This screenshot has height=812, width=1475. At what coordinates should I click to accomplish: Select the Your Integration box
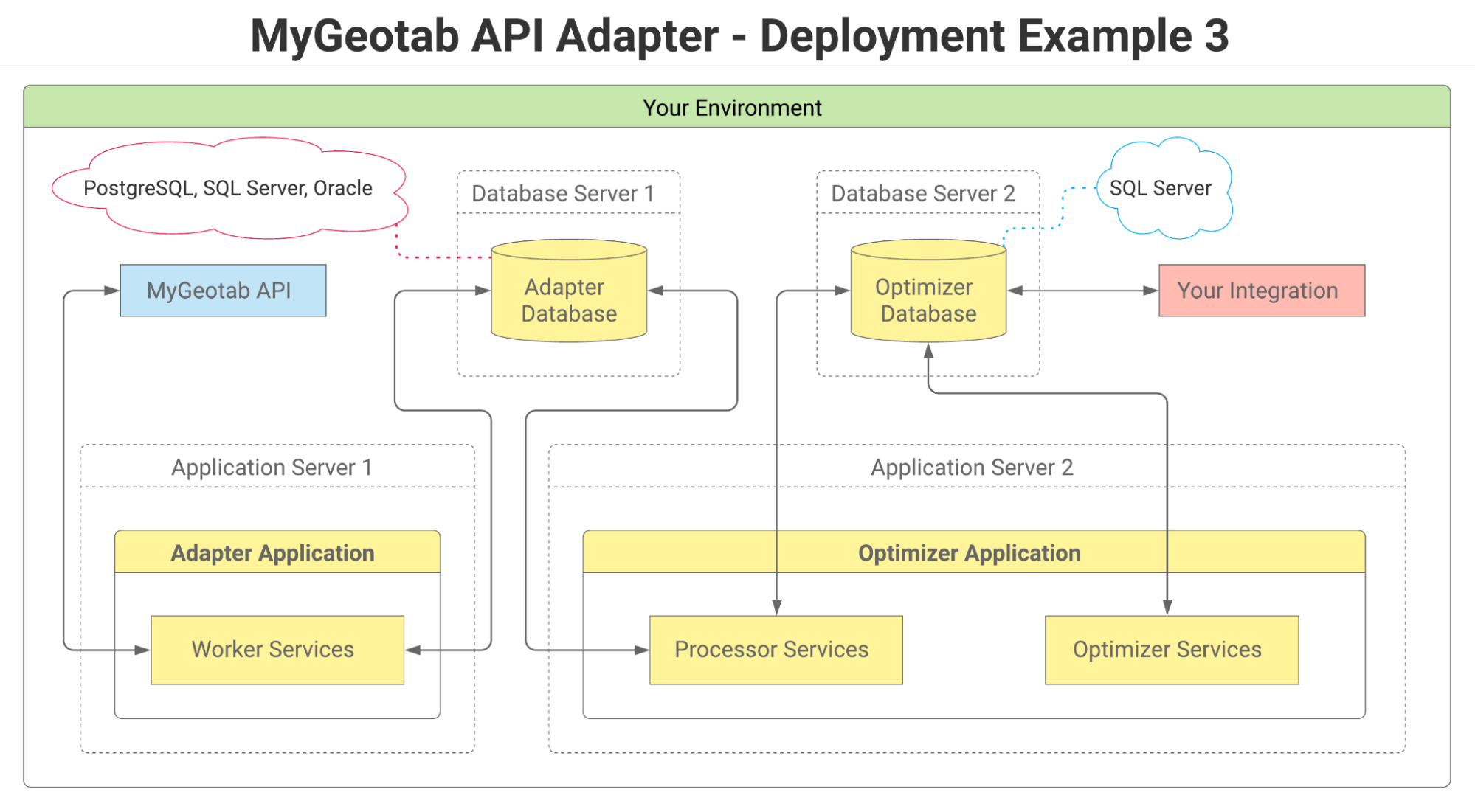(1261, 290)
